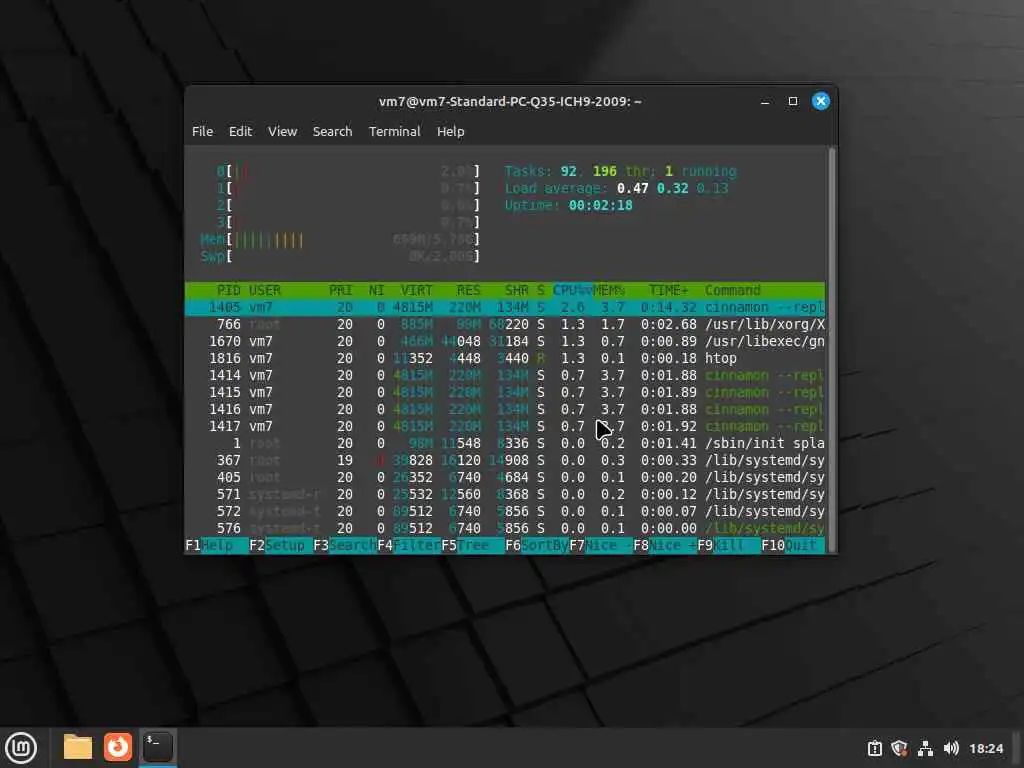Open the Help menu
Viewport: 1024px width, 768px height.
tap(450, 131)
